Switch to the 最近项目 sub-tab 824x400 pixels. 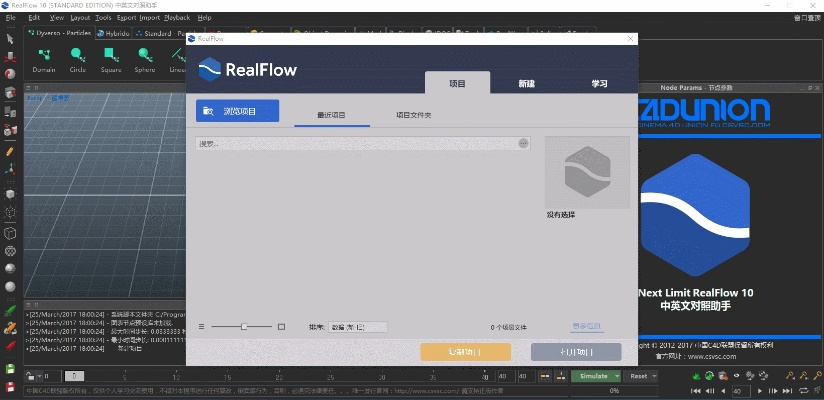click(x=332, y=115)
